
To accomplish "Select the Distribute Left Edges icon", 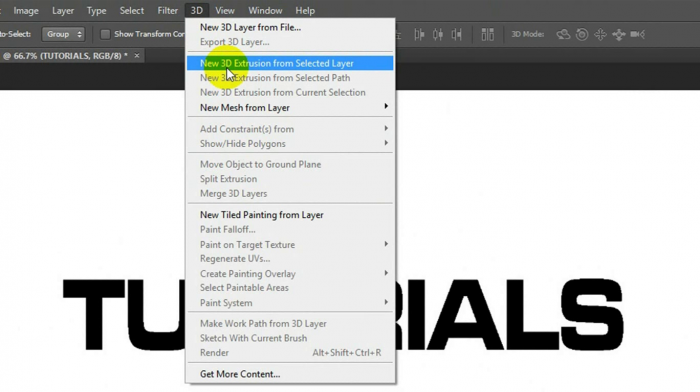I will [x=419, y=34].
